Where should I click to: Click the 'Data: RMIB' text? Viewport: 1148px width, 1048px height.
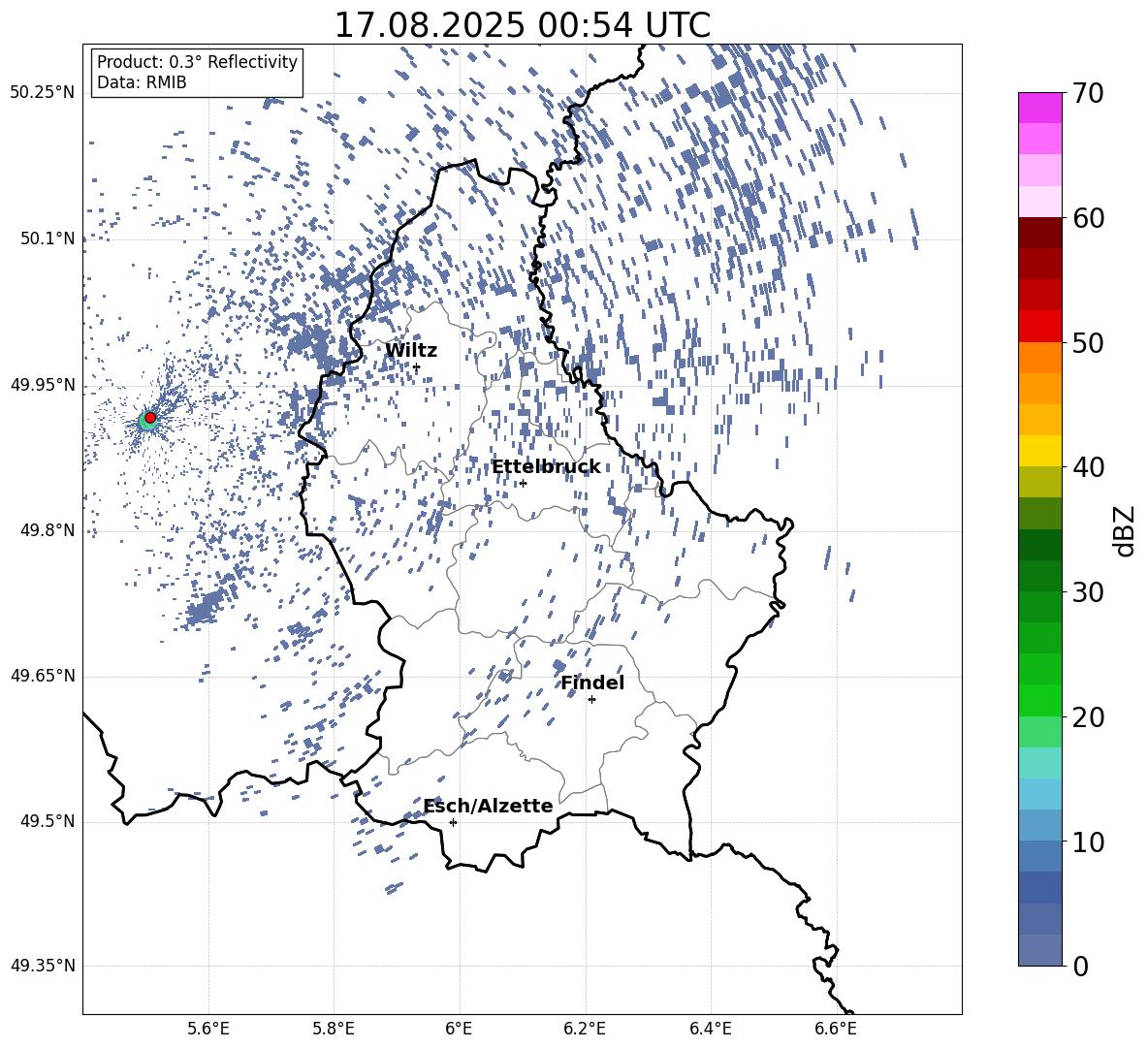pos(142,82)
